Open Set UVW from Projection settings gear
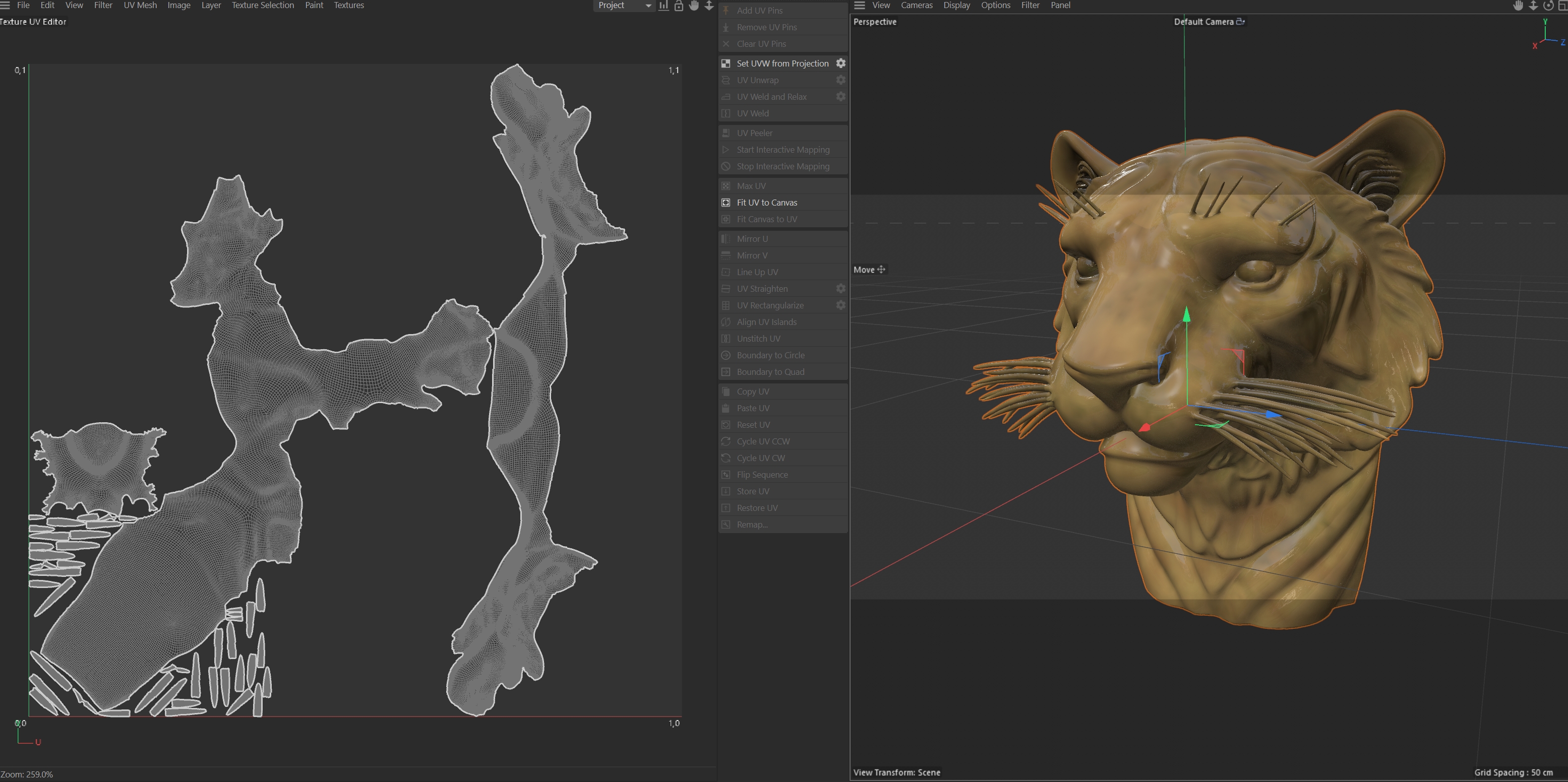 click(x=840, y=63)
